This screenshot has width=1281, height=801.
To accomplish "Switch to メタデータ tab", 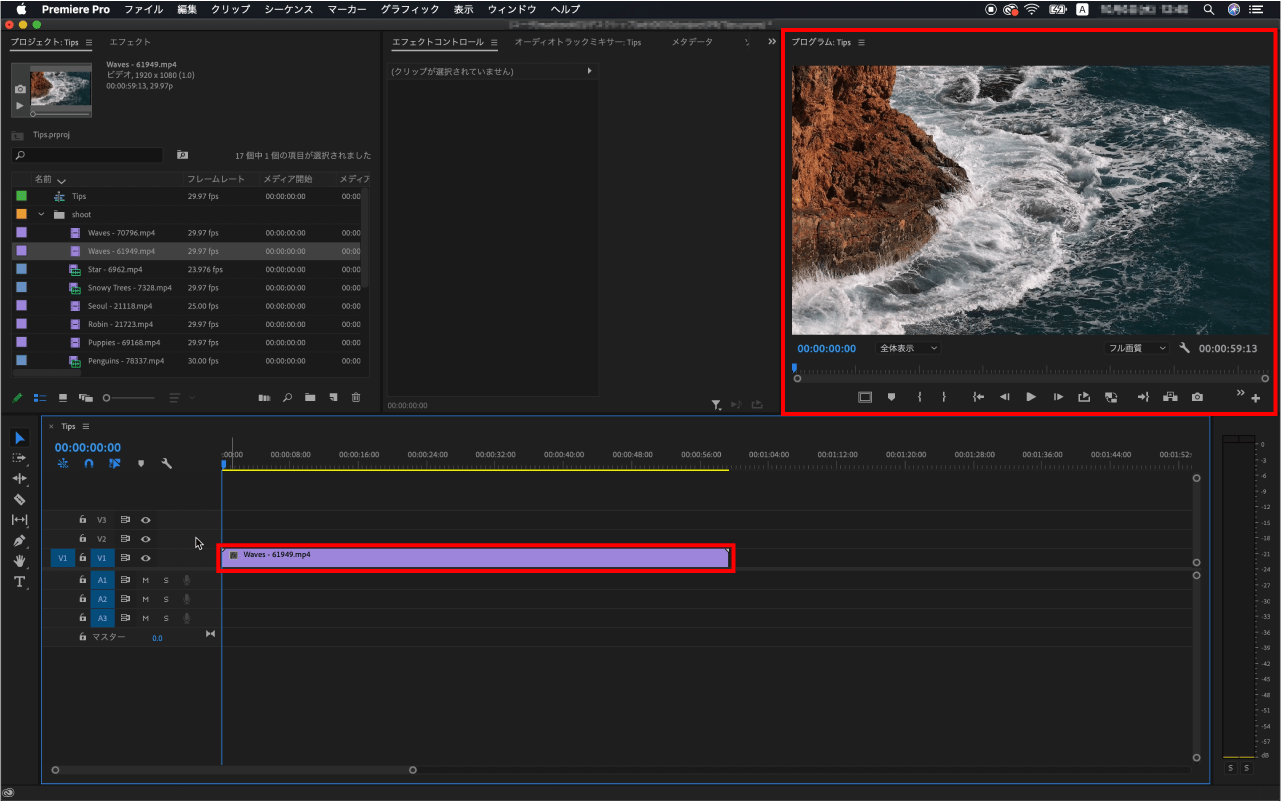I will [692, 43].
